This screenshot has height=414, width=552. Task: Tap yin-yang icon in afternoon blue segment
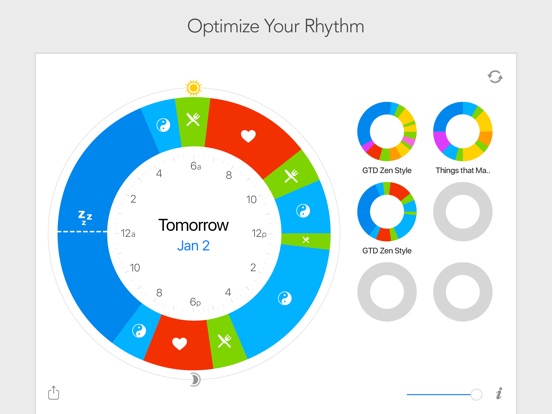pos(284,298)
